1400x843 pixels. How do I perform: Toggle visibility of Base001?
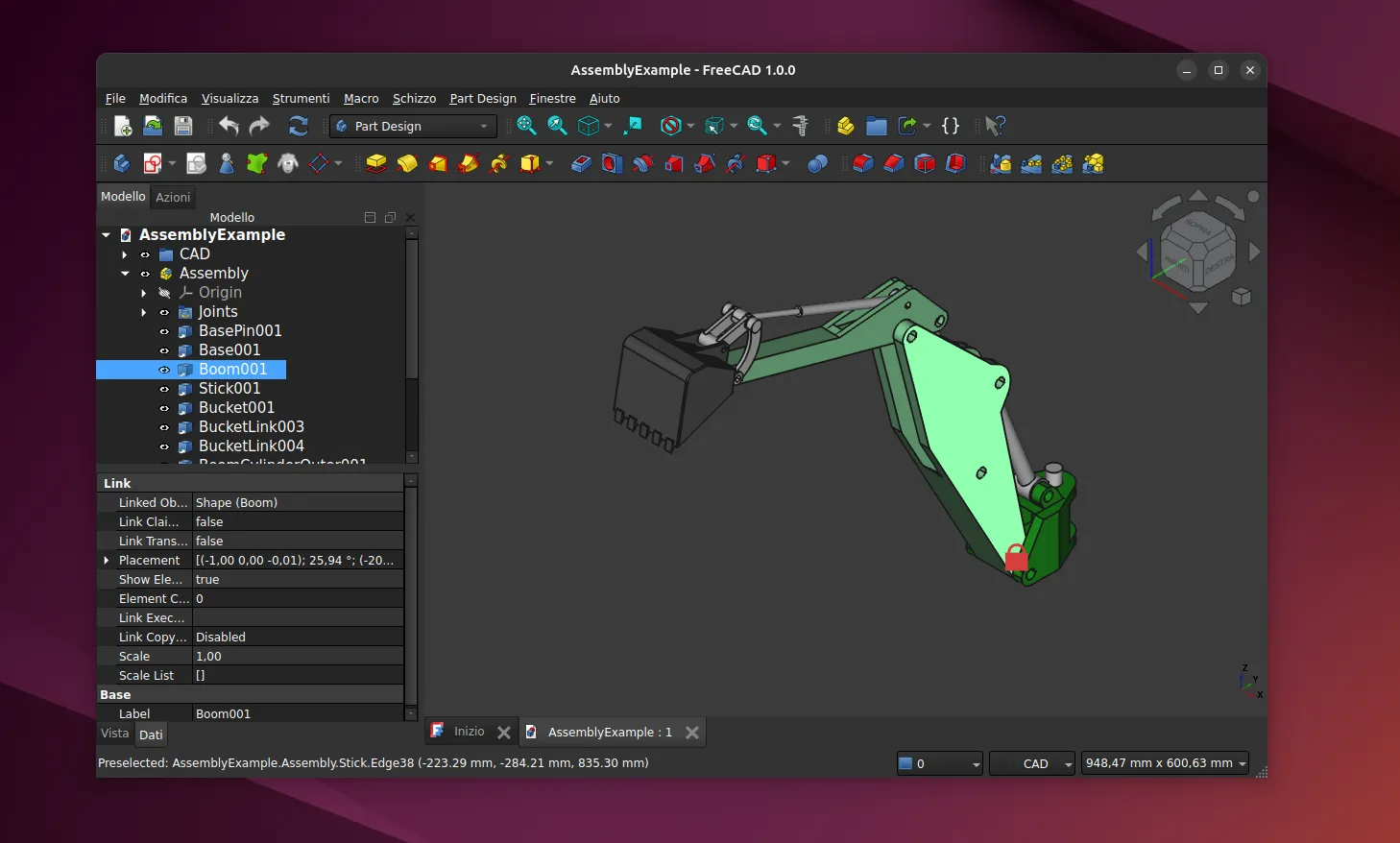[164, 349]
